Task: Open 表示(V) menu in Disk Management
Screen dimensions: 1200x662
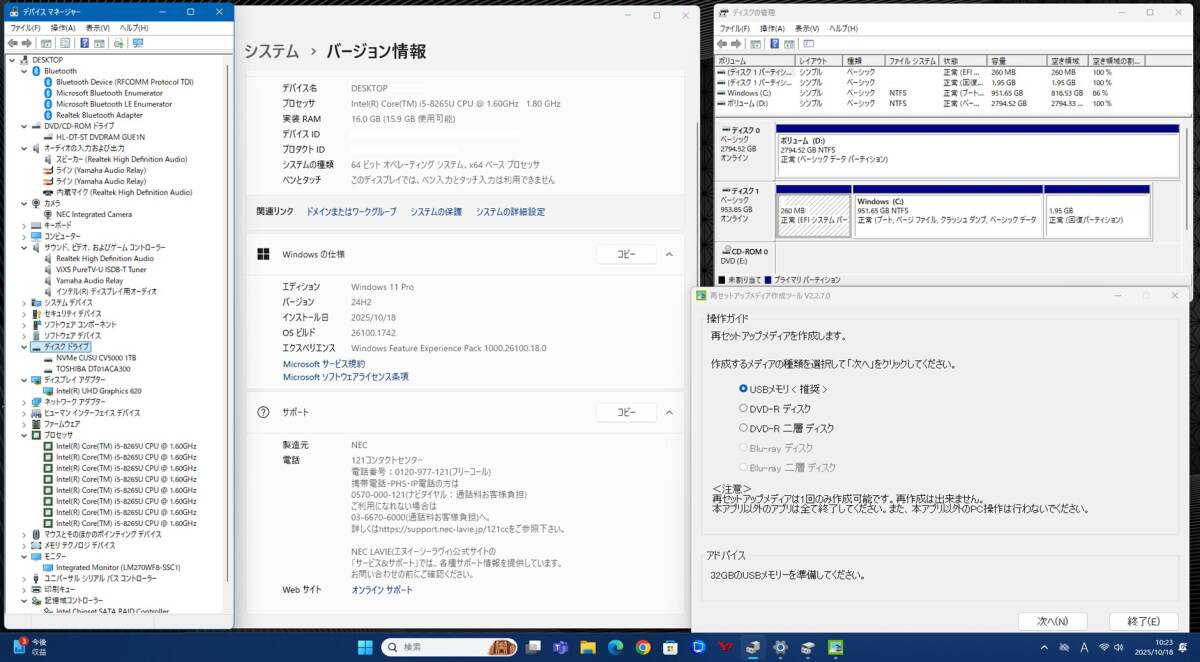Action: click(802, 28)
